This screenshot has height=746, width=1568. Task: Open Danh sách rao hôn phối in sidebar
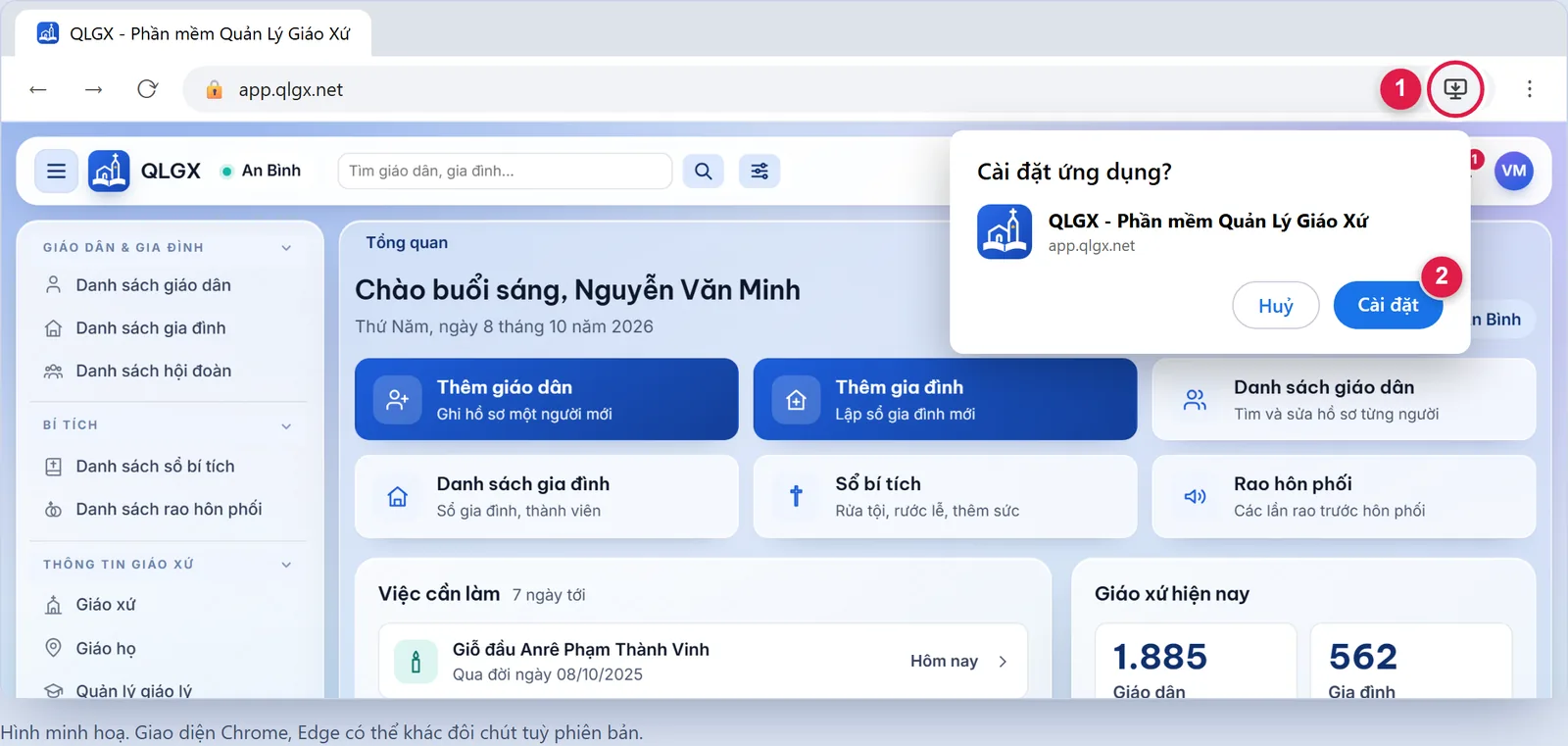(169, 510)
